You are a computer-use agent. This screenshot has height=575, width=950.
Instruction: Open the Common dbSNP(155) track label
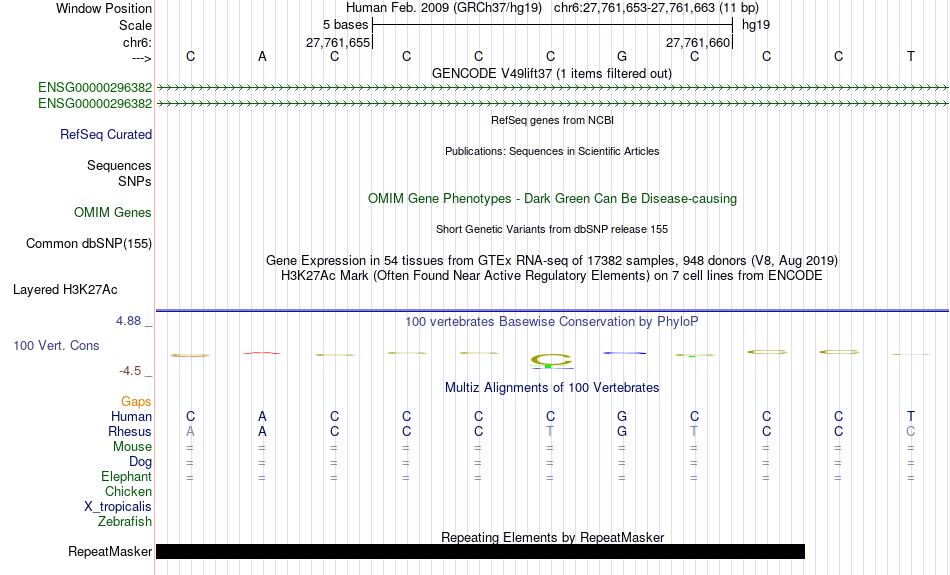[x=89, y=244]
